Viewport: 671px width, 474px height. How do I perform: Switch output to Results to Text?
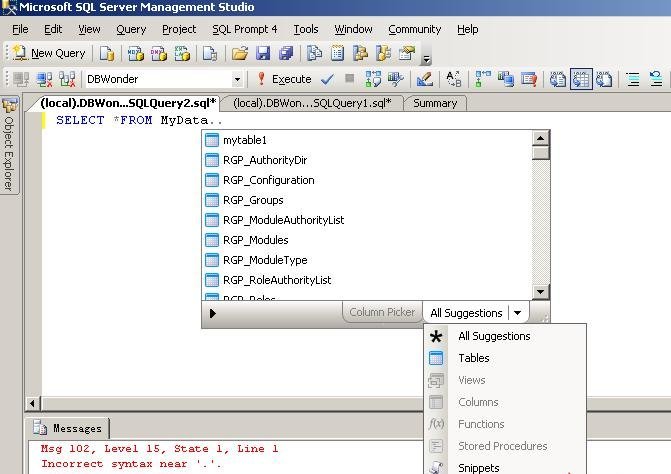pos(558,79)
